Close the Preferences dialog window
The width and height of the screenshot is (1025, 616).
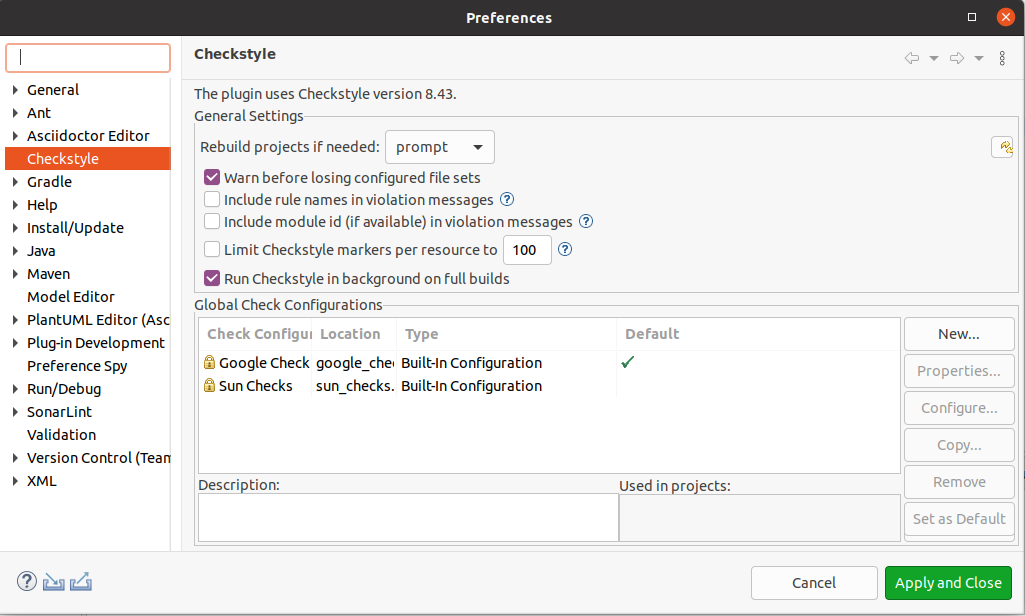1005,17
